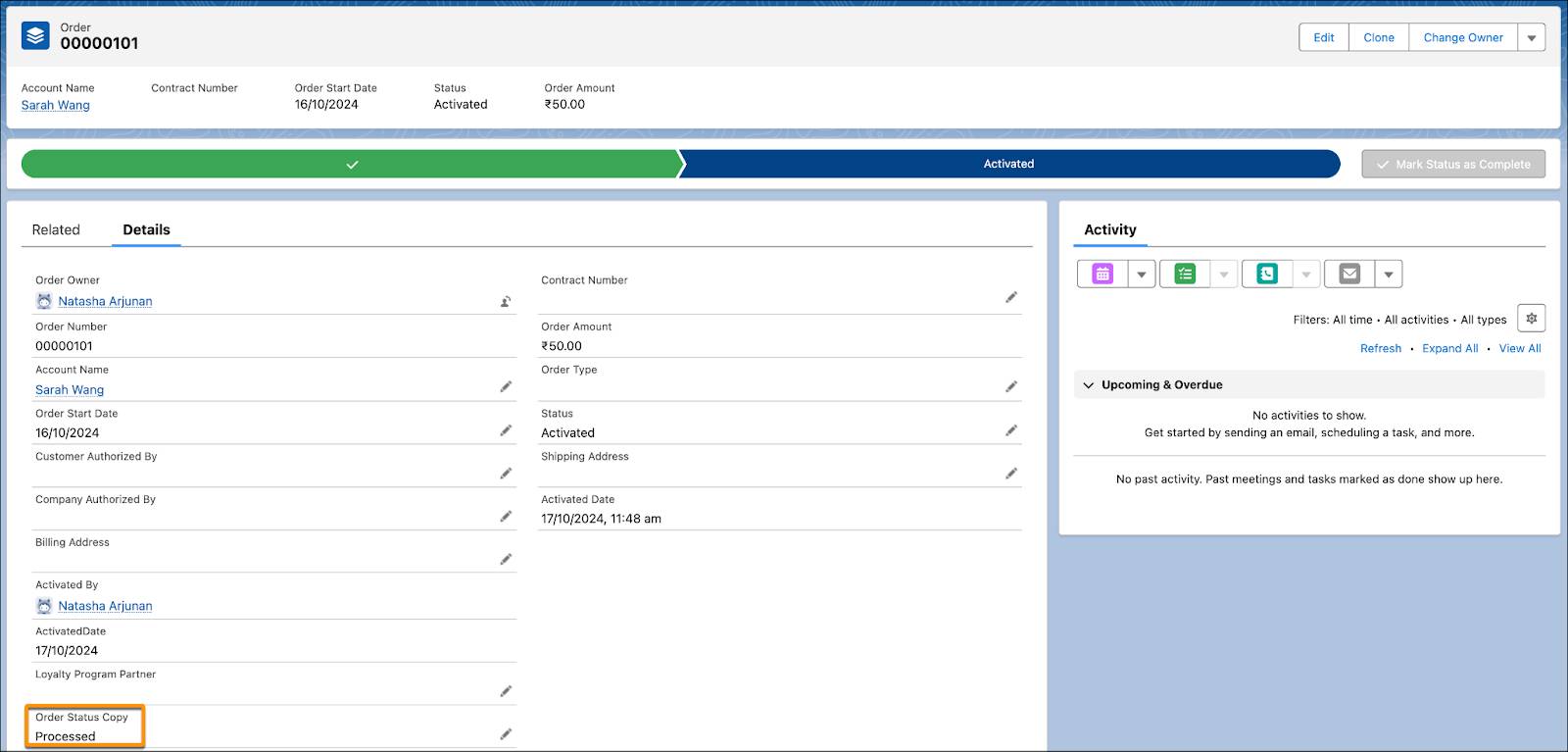Screen dimensions: 1568x752
Task: Open Natasha Arjunan link under Order Owner
Action: pyautogui.click(x=105, y=301)
